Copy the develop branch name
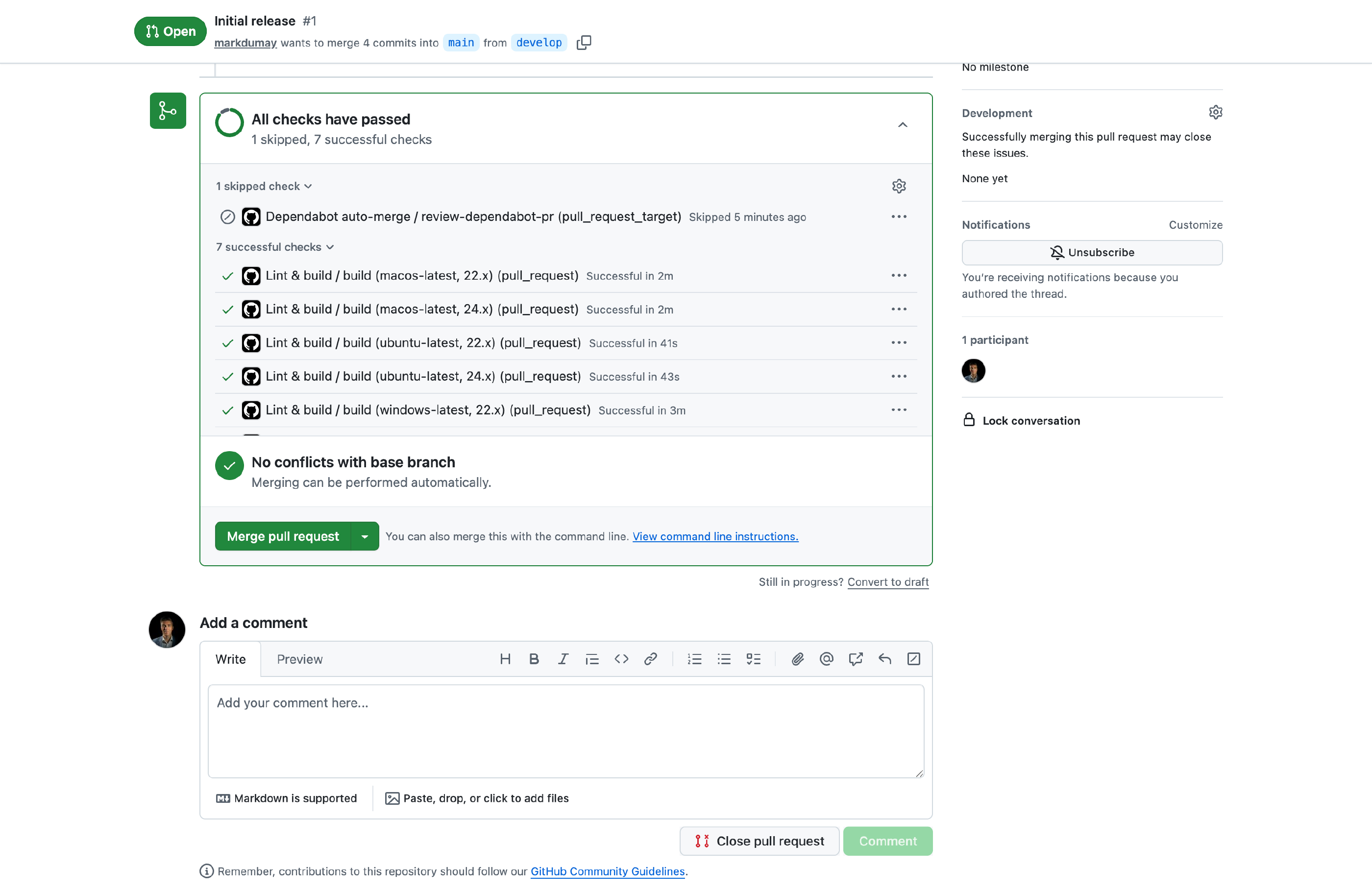1372x891 pixels. pos(584,43)
